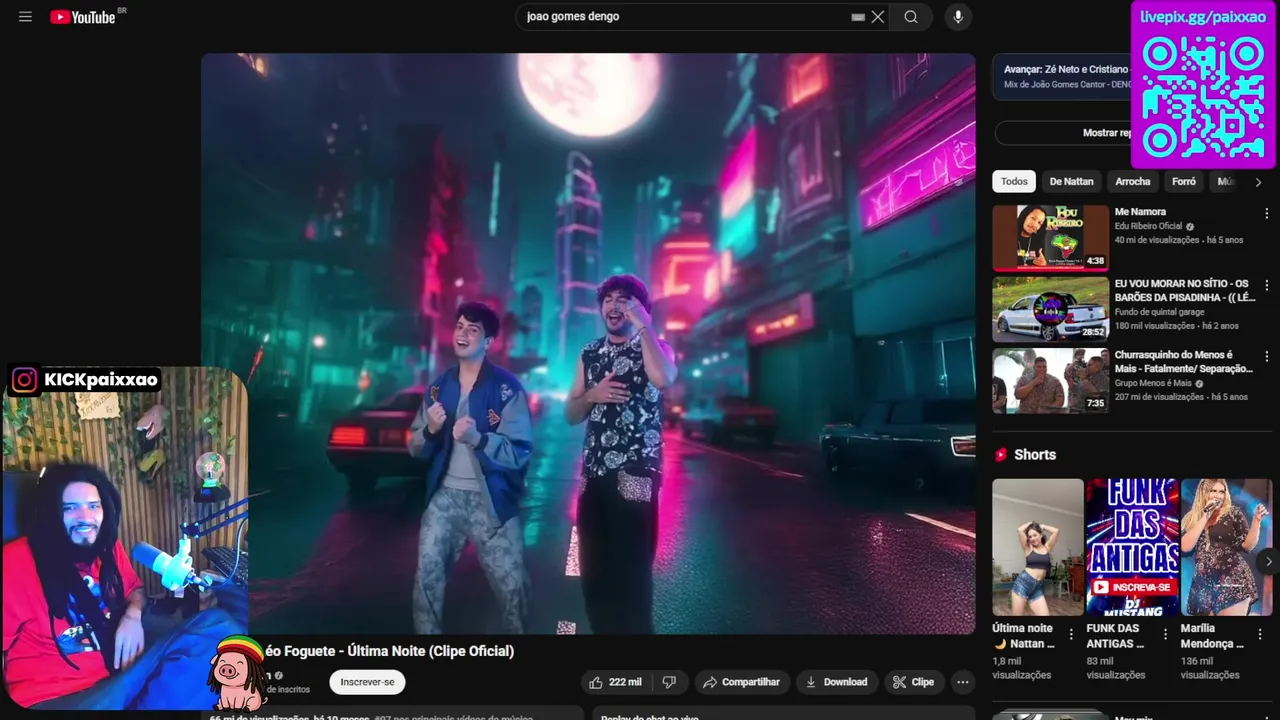This screenshot has height=720, width=1280.
Task: Run search with the magnifier button
Action: click(x=911, y=17)
